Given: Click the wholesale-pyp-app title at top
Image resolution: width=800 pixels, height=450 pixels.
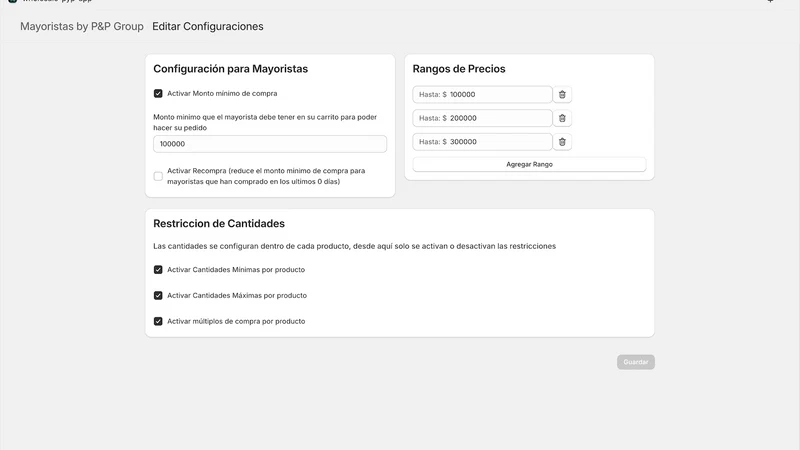Looking at the screenshot, I should click(57, 1).
